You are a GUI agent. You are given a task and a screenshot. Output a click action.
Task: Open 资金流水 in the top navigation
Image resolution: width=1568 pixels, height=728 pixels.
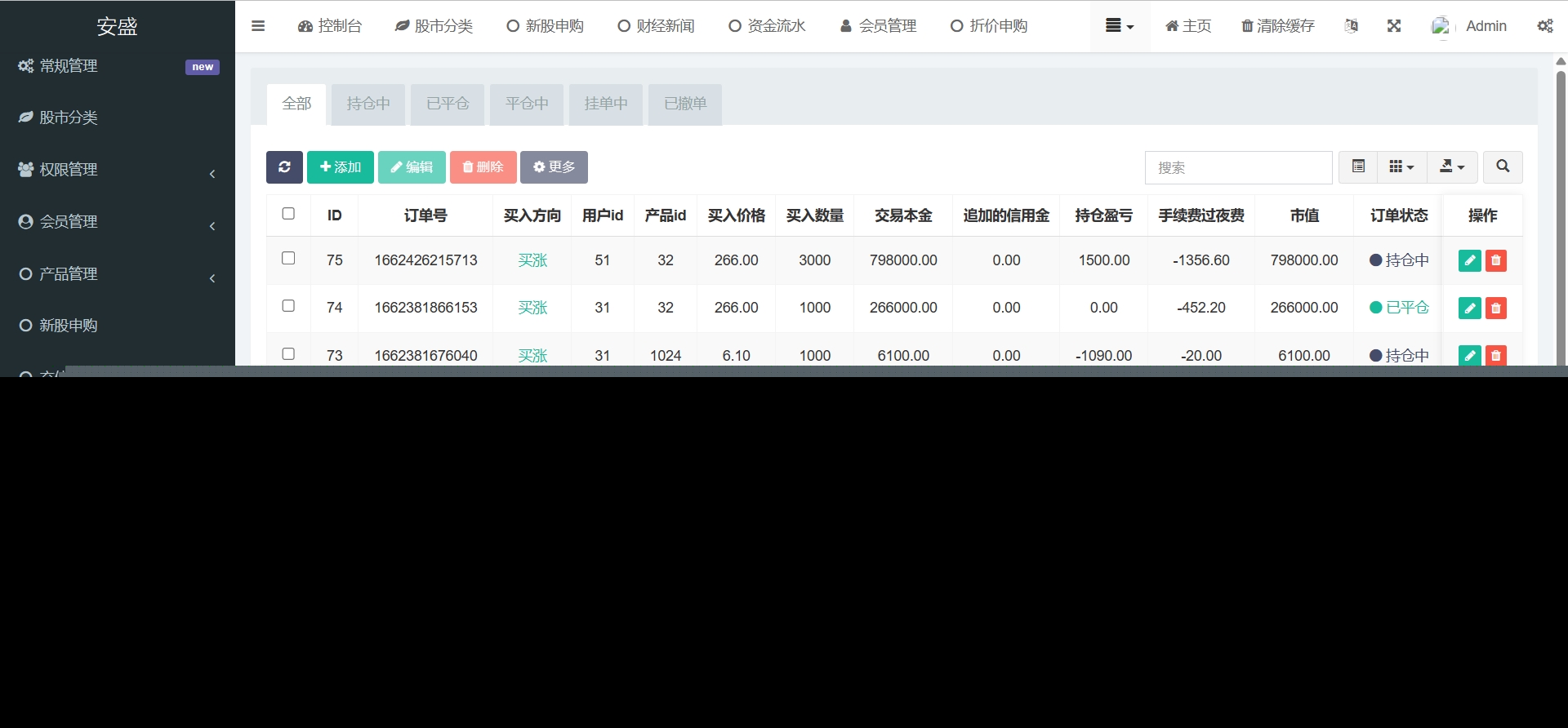[767, 26]
